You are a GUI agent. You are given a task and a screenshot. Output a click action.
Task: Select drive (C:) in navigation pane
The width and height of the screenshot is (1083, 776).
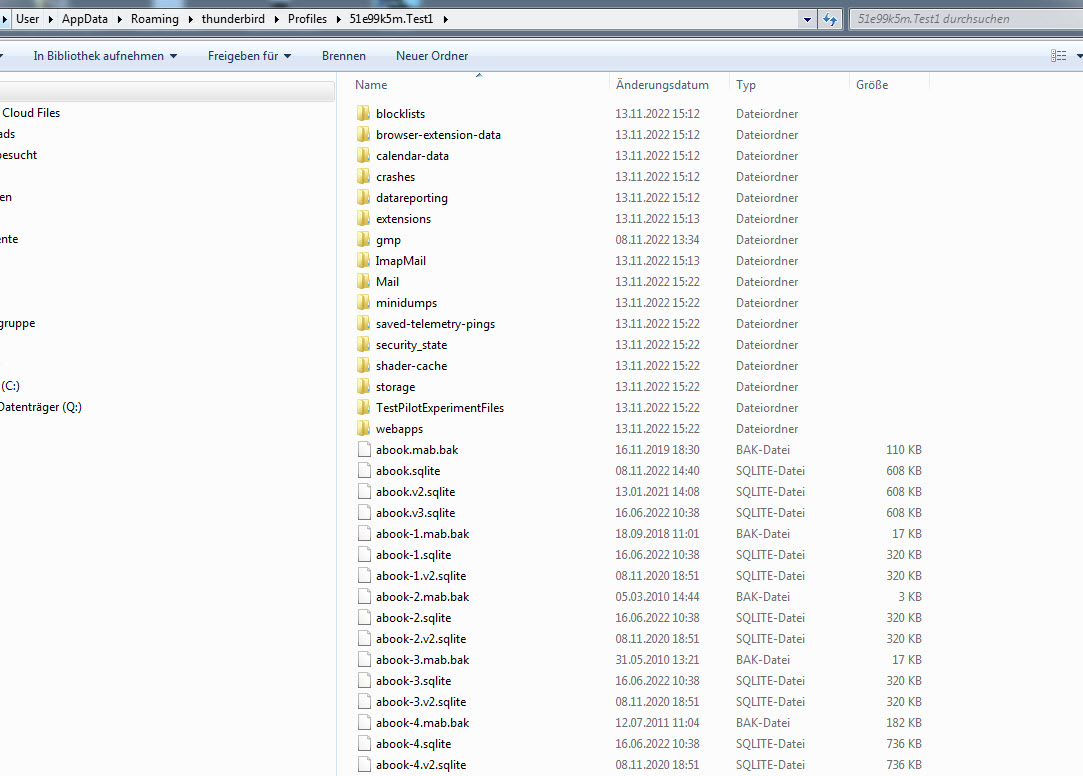click(x=10, y=385)
